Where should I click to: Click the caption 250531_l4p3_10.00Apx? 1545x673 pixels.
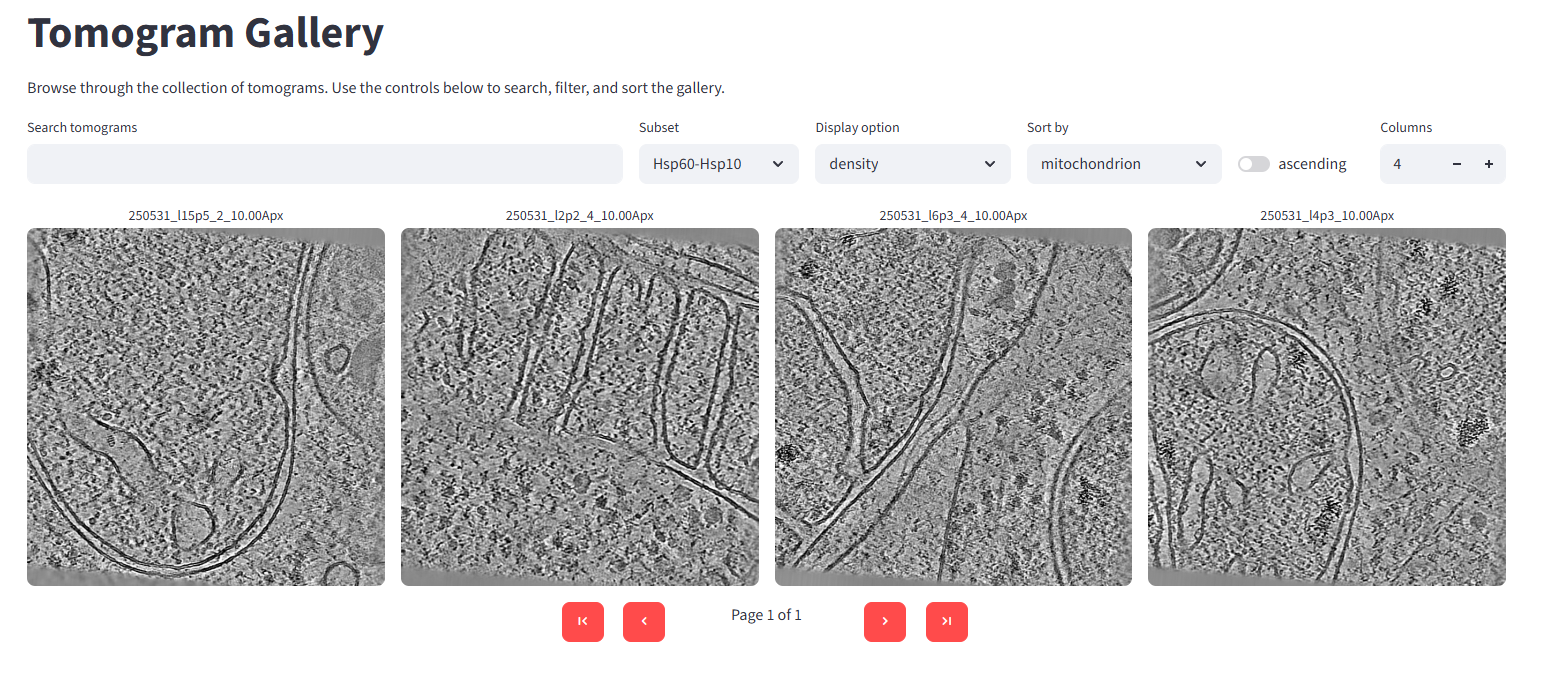(1327, 215)
